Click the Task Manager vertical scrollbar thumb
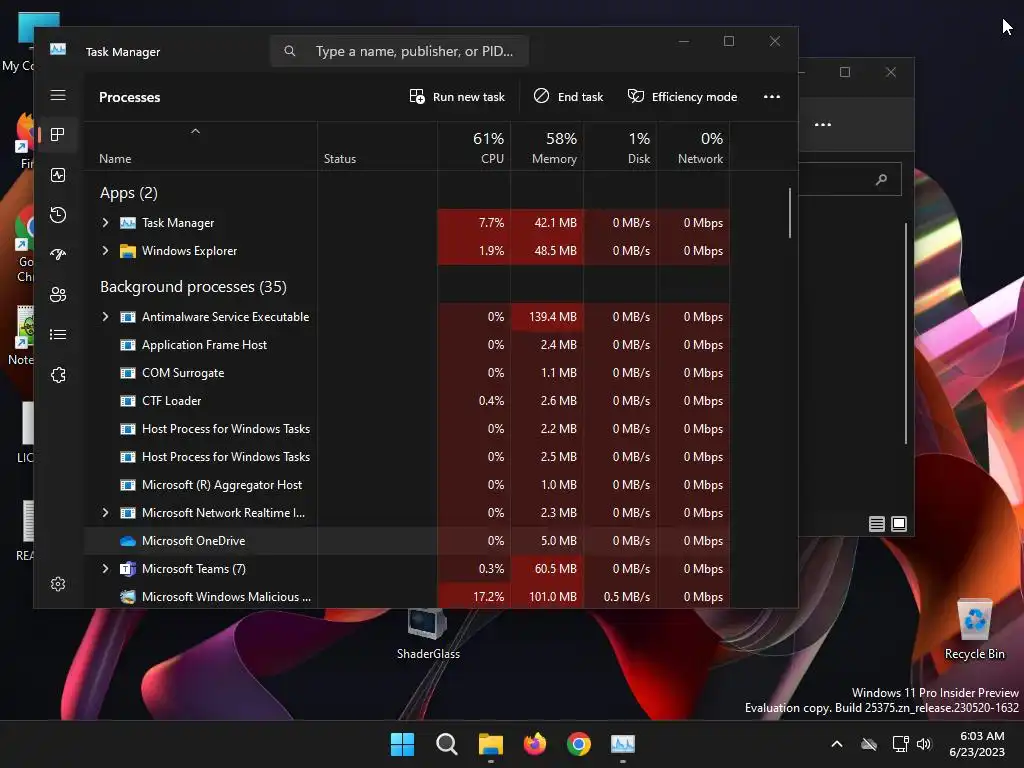1024x768 pixels. (790, 214)
